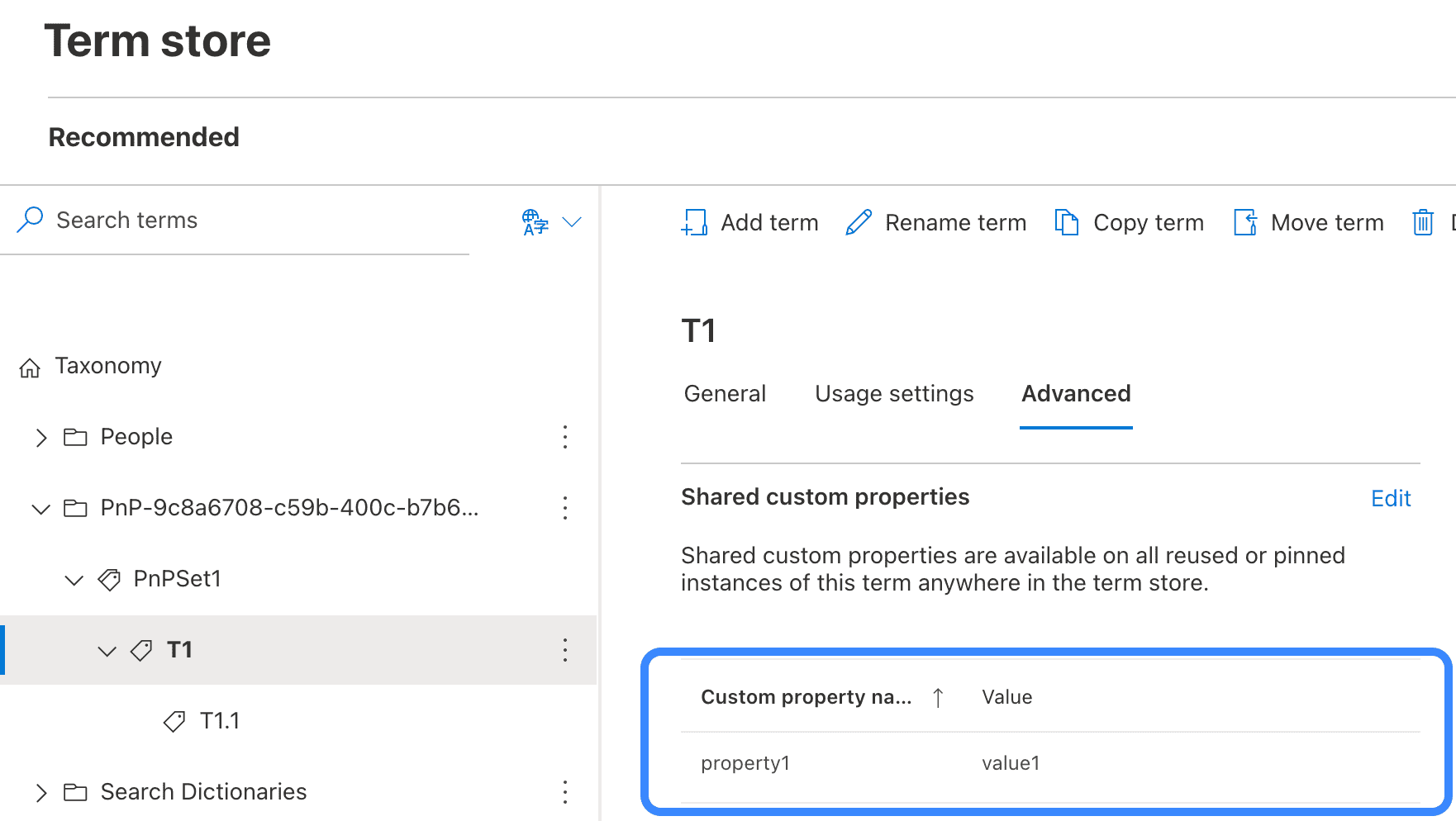The height and width of the screenshot is (821, 1456).
Task: Collapse the PnPSet1 term set
Action: tap(74, 580)
